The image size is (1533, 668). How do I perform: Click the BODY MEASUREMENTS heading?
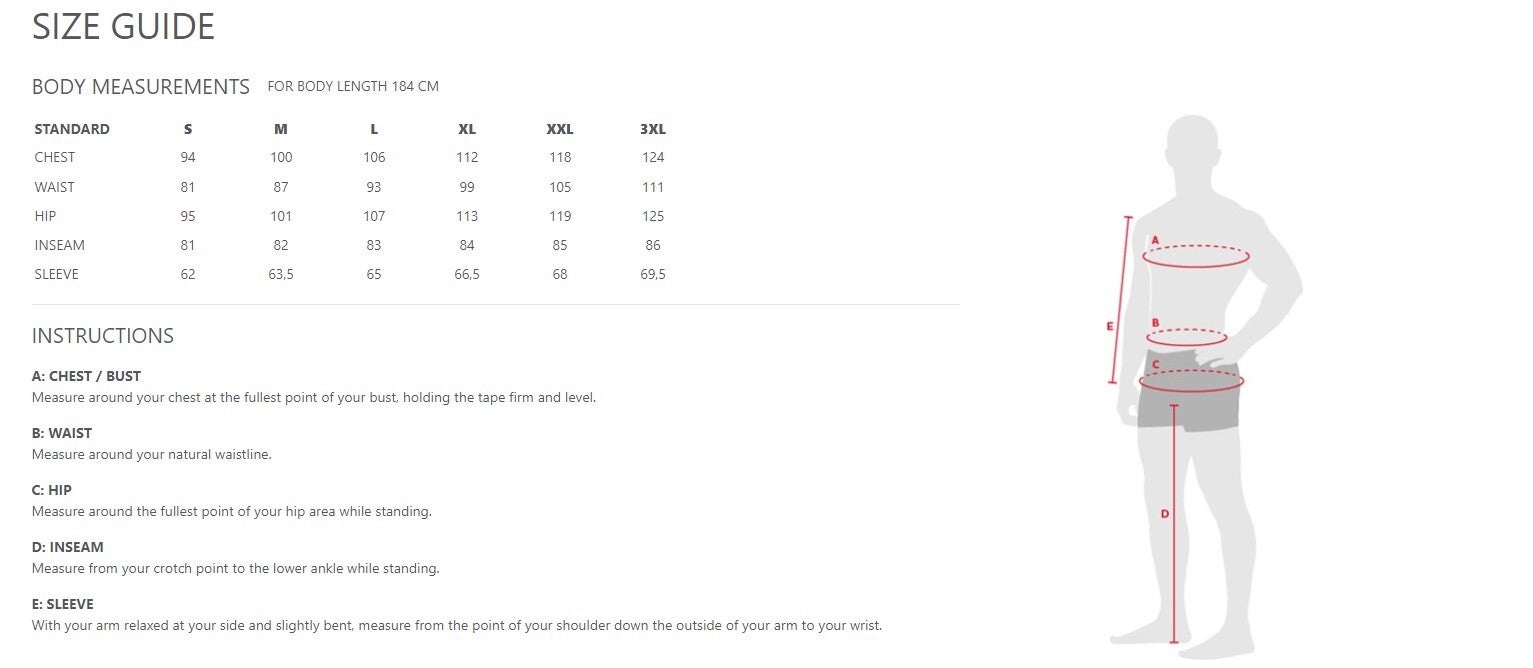pos(141,87)
